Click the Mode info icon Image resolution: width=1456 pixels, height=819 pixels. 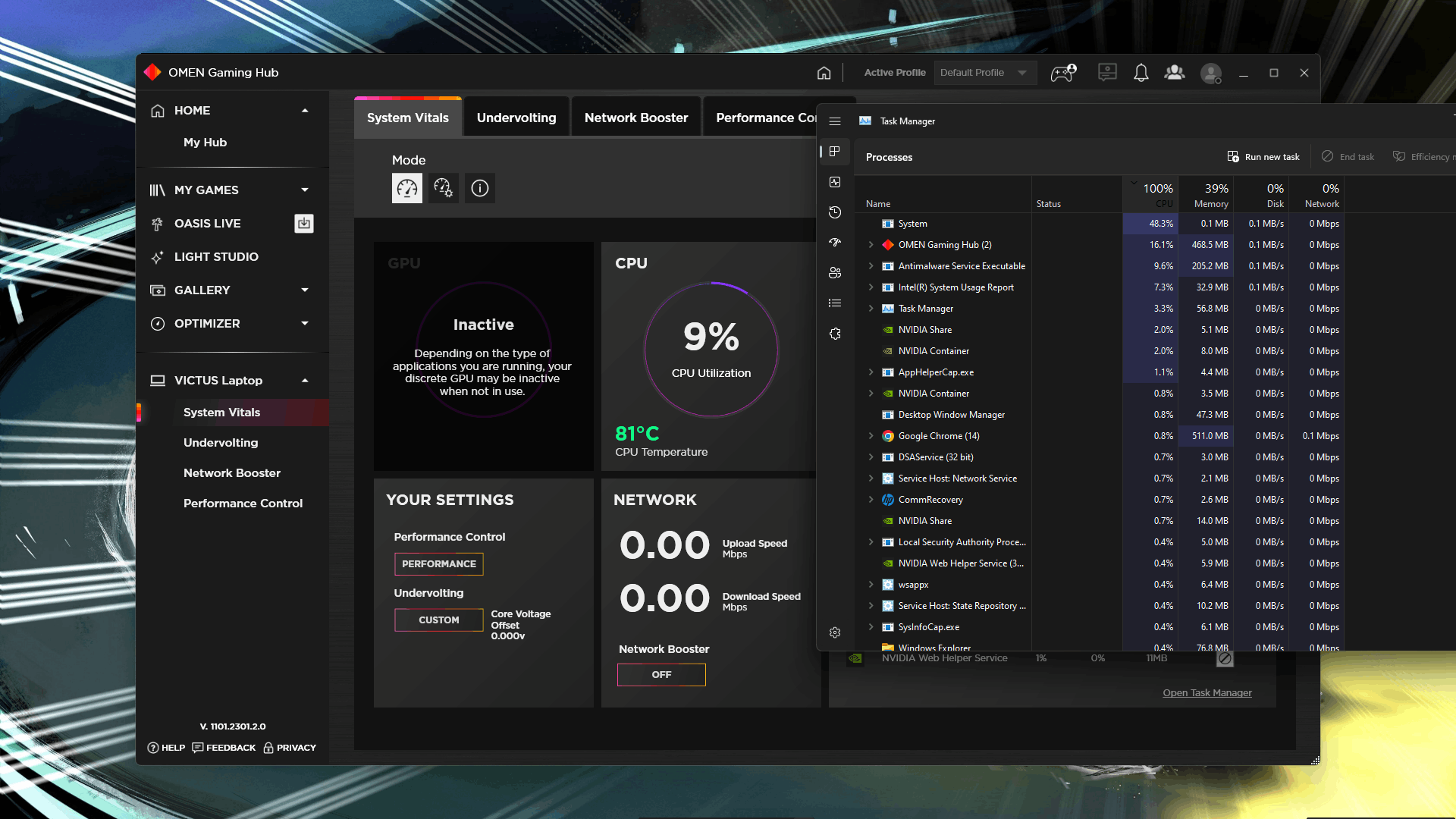pos(480,188)
